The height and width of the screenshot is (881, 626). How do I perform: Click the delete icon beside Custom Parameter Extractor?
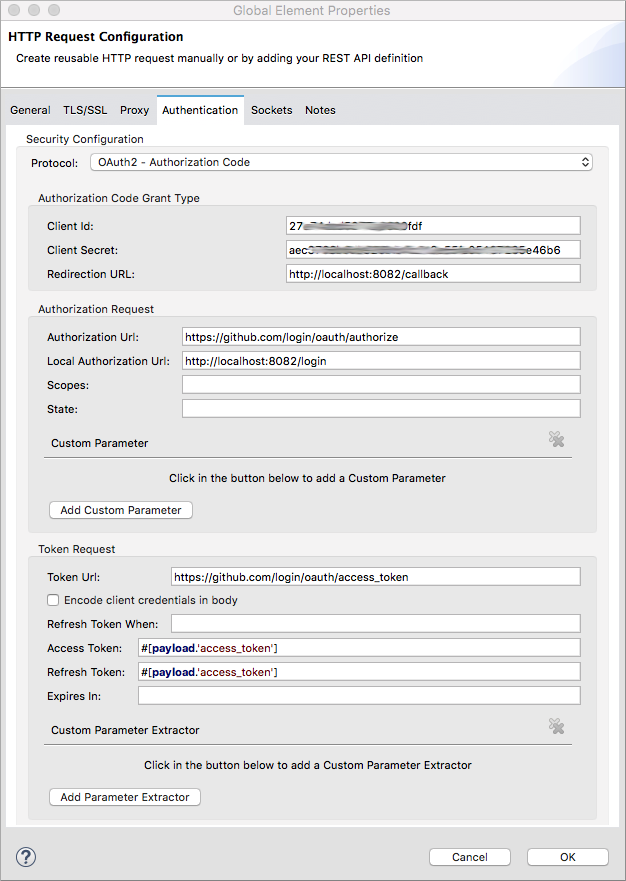coord(557,727)
